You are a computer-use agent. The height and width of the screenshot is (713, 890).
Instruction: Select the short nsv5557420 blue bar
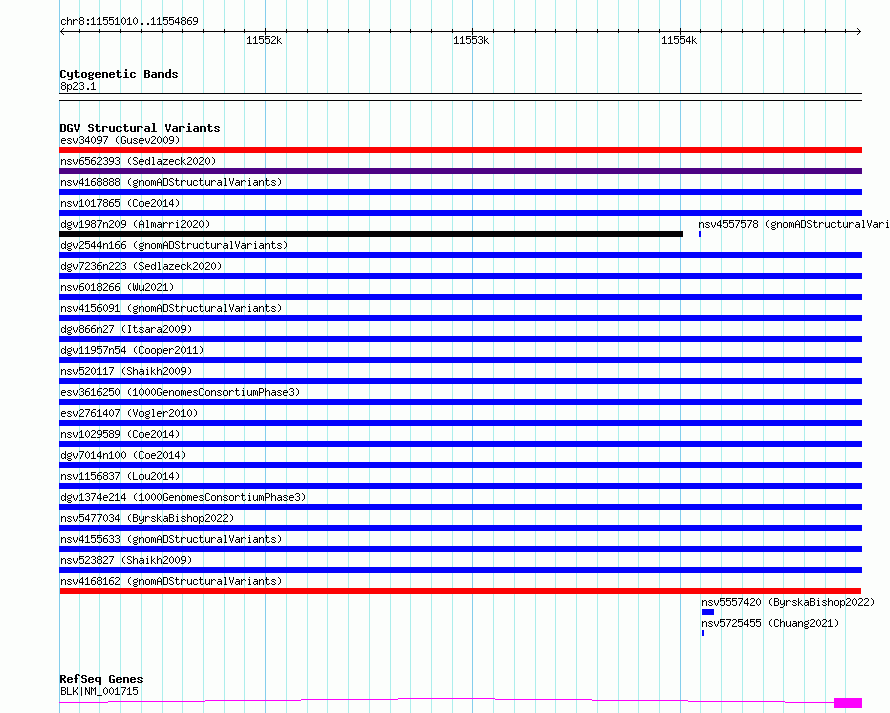(x=708, y=612)
